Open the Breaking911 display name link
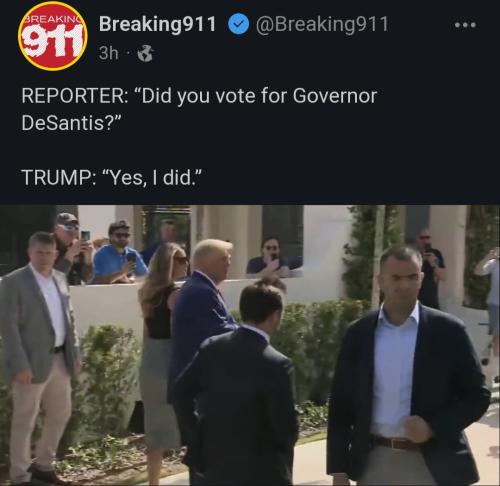 click(157, 24)
